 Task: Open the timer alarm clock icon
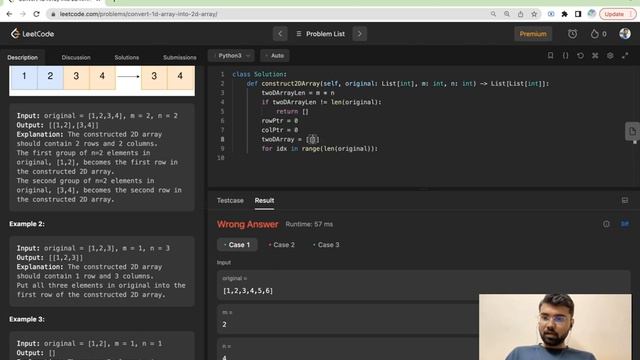pos(573,34)
